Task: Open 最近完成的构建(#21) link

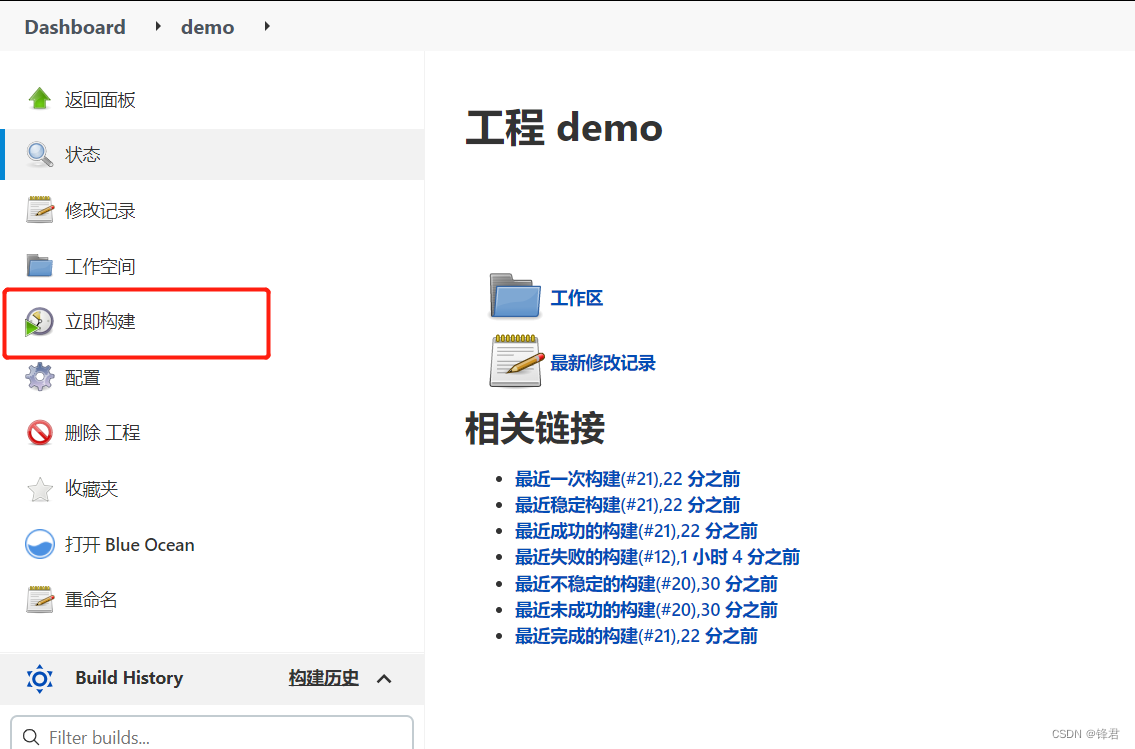Action: click(636, 636)
